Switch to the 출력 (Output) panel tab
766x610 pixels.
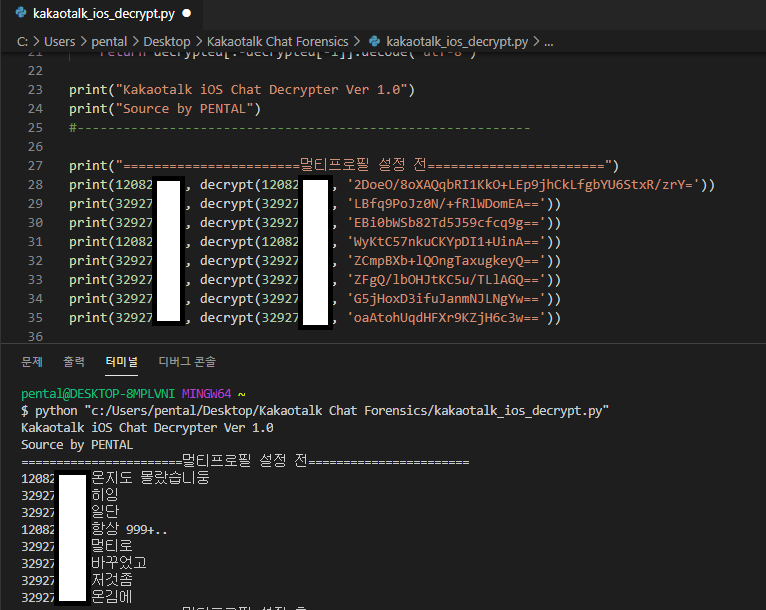tap(74, 362)
